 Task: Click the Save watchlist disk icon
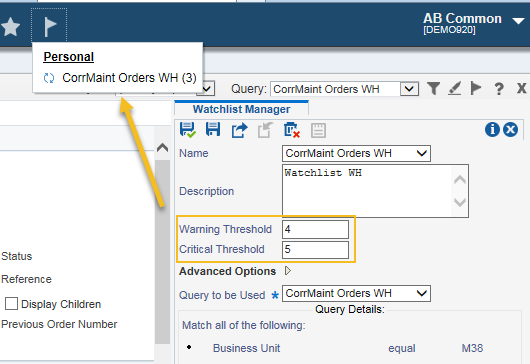213,129
